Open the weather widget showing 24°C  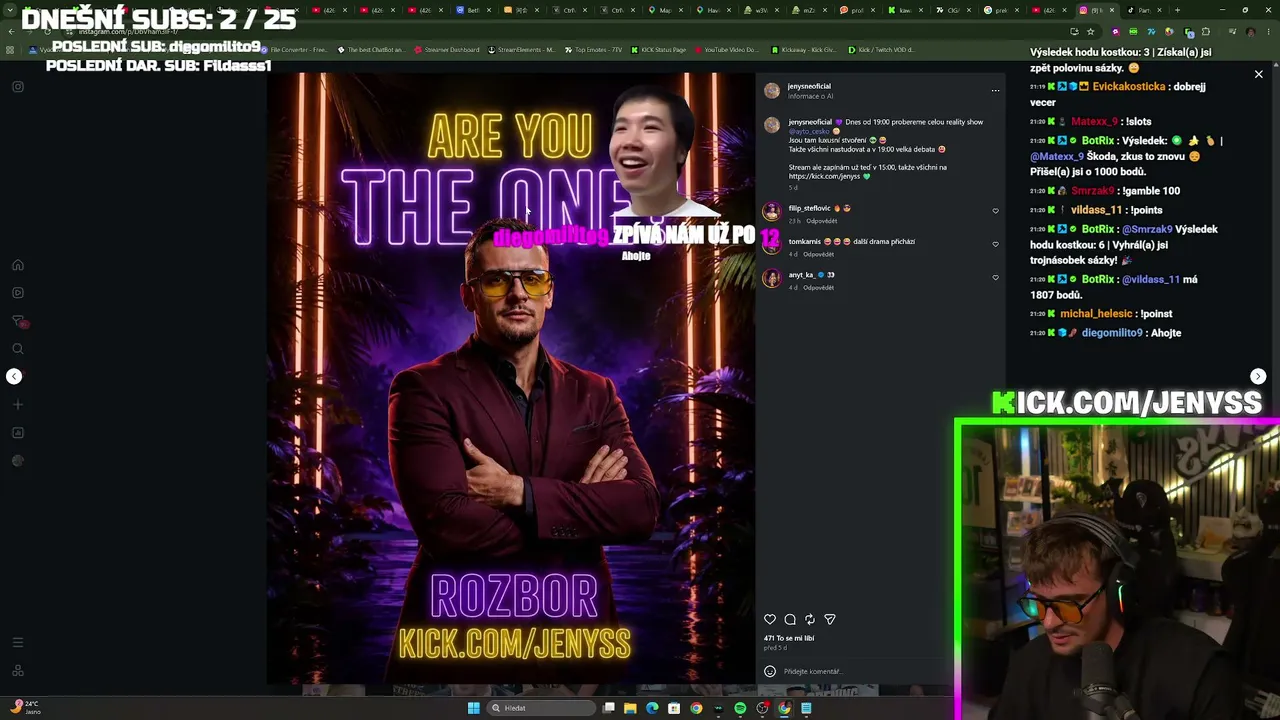[26, 707]
